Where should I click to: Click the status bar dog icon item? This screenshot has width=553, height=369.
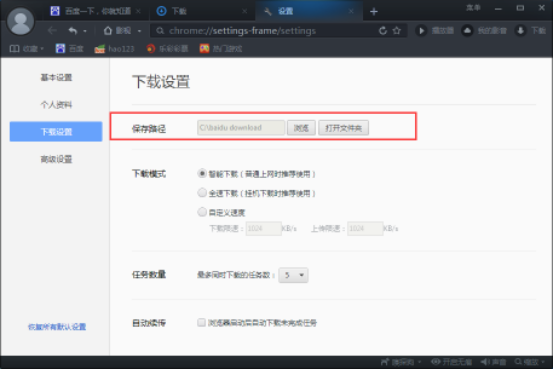tap(397, 362)
